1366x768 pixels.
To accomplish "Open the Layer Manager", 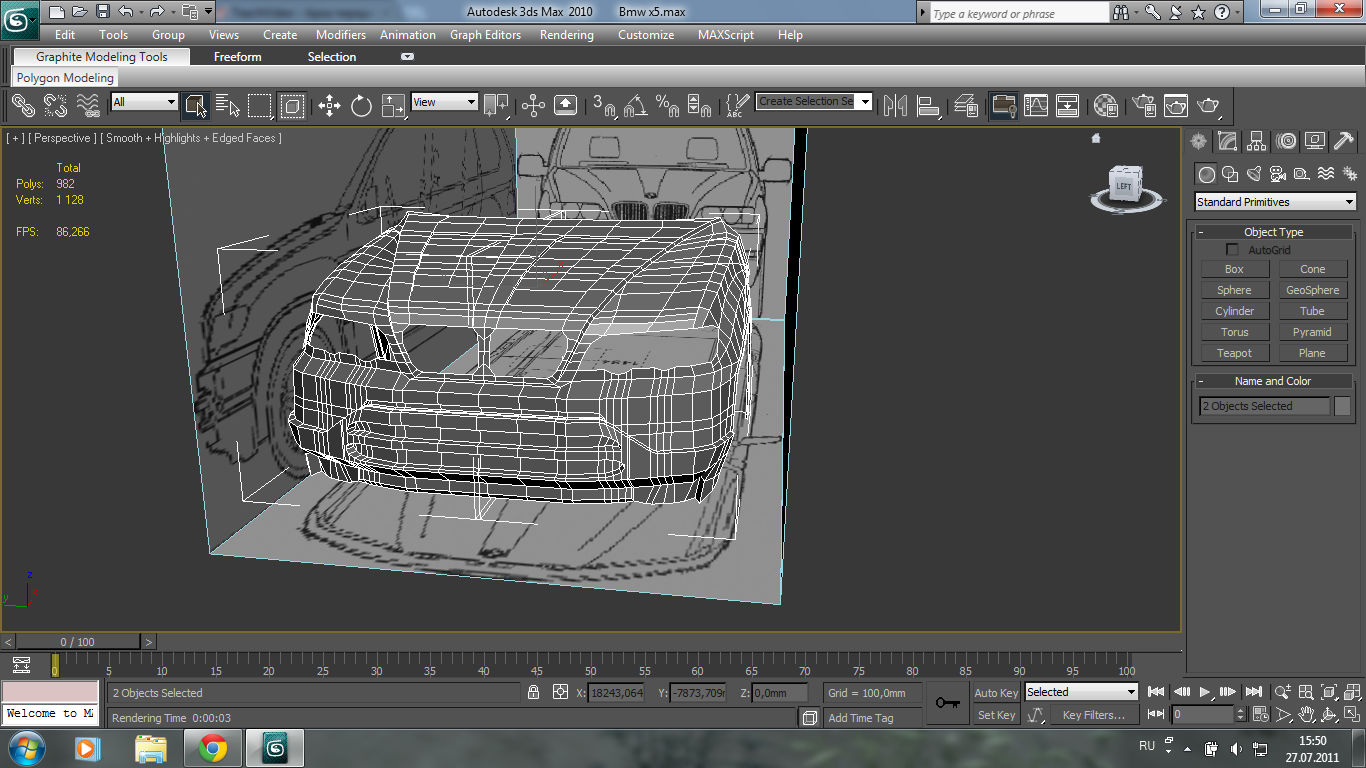I will (966, 104).
